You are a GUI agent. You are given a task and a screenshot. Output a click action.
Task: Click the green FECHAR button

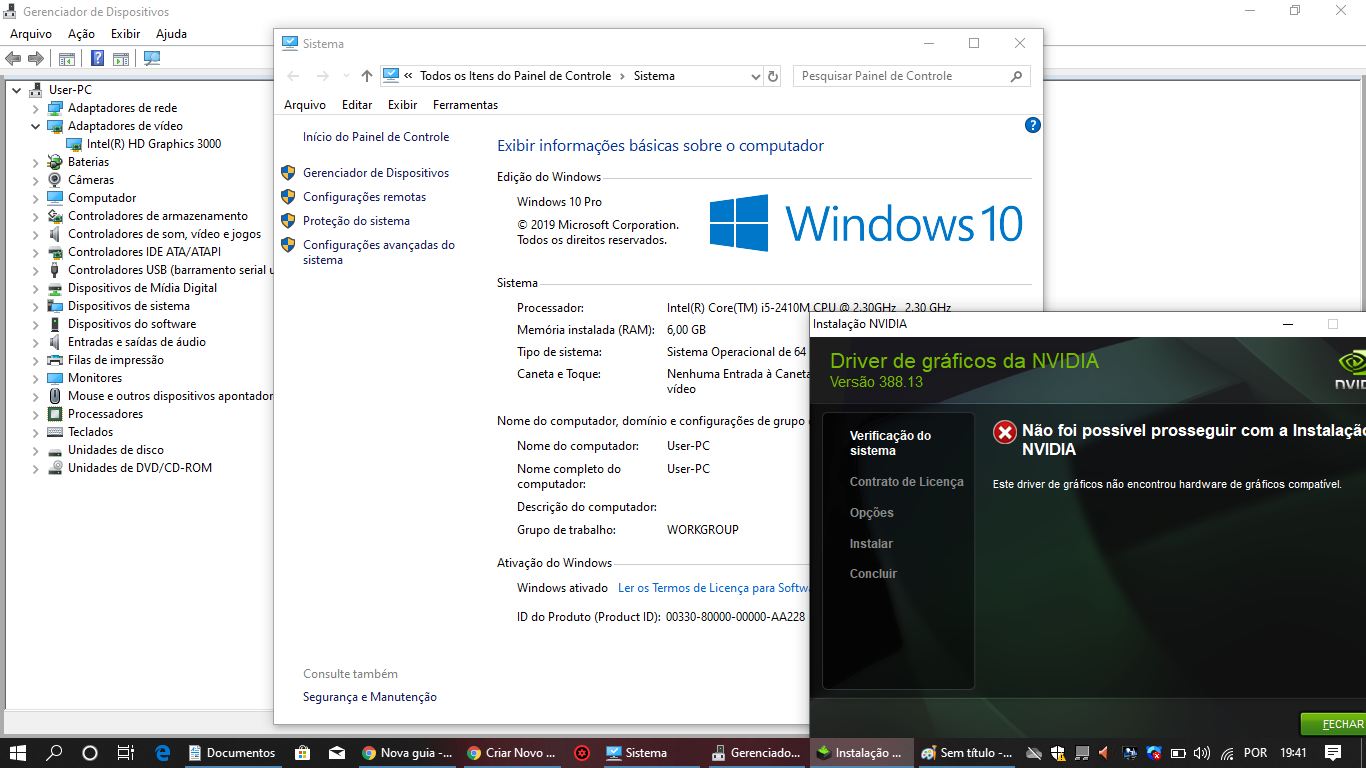[1340, 724]
